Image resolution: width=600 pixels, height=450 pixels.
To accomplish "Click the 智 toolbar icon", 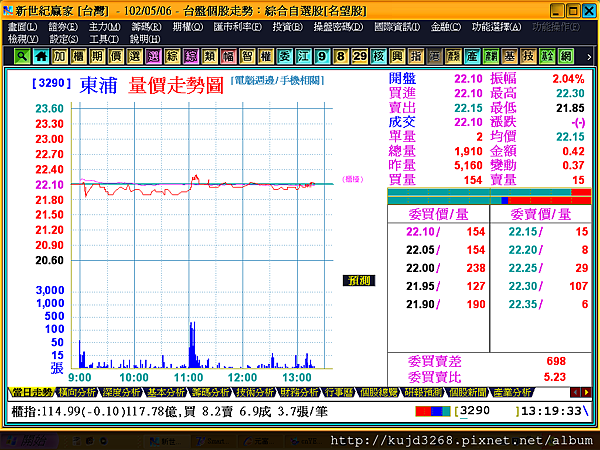I will [x=247, y=57].
